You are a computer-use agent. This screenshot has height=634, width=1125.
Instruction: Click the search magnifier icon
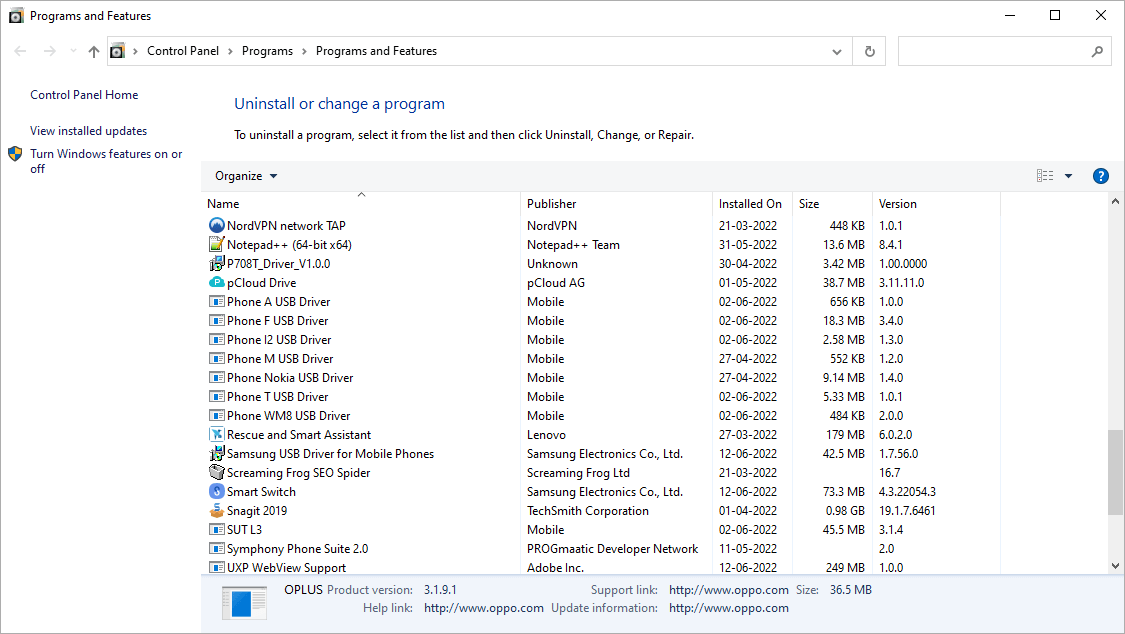1097,51
